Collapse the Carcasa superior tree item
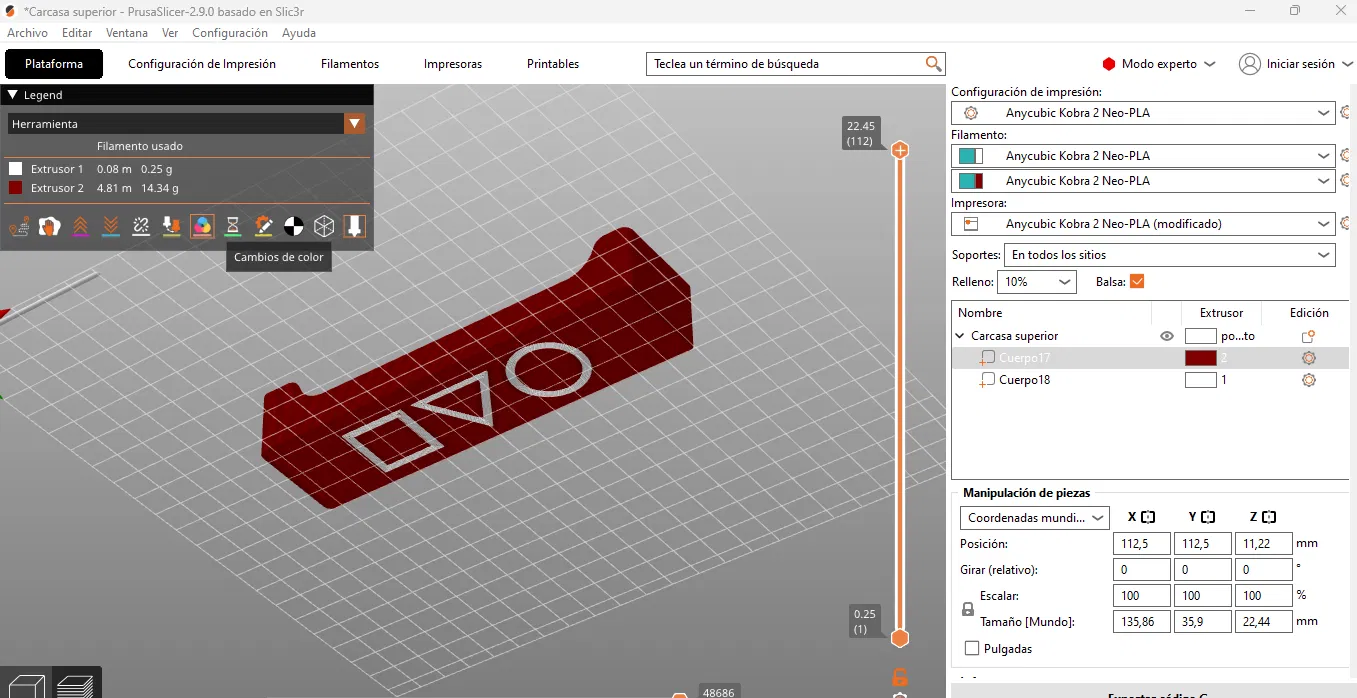 pyautogui.click(x=961, y=336)
